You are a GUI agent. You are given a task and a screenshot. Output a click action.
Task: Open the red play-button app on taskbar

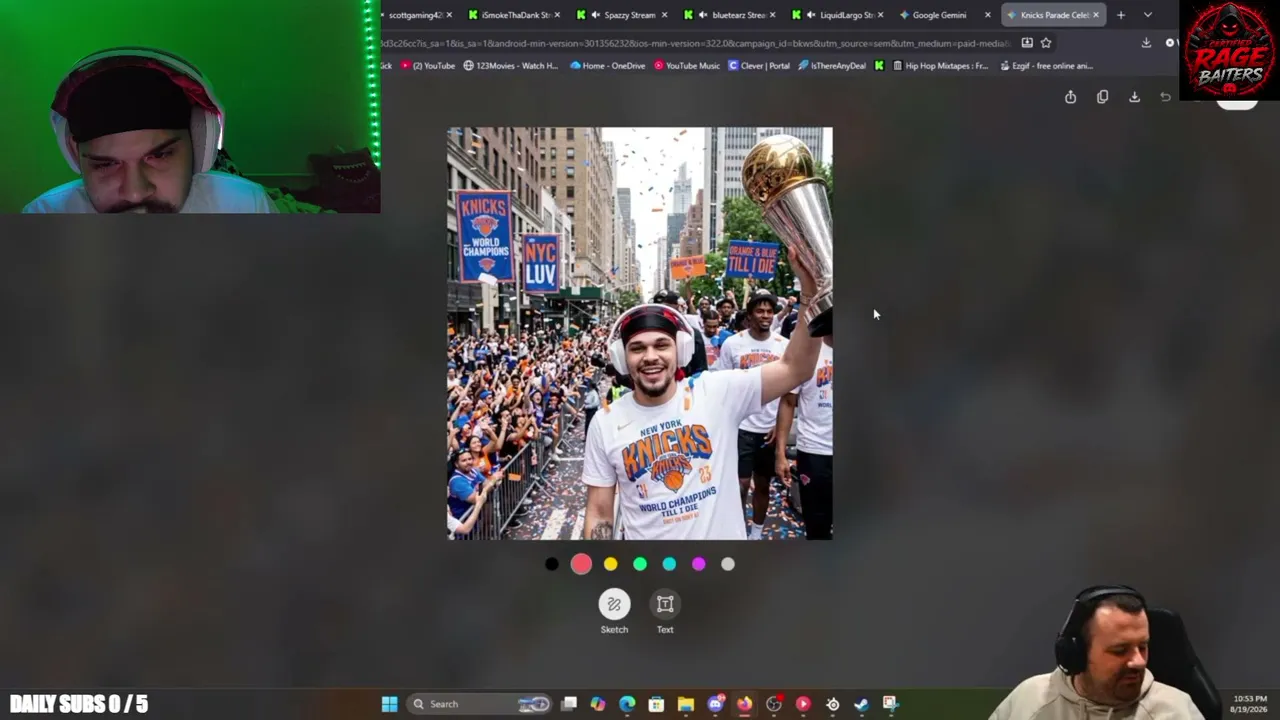(803, 704)
